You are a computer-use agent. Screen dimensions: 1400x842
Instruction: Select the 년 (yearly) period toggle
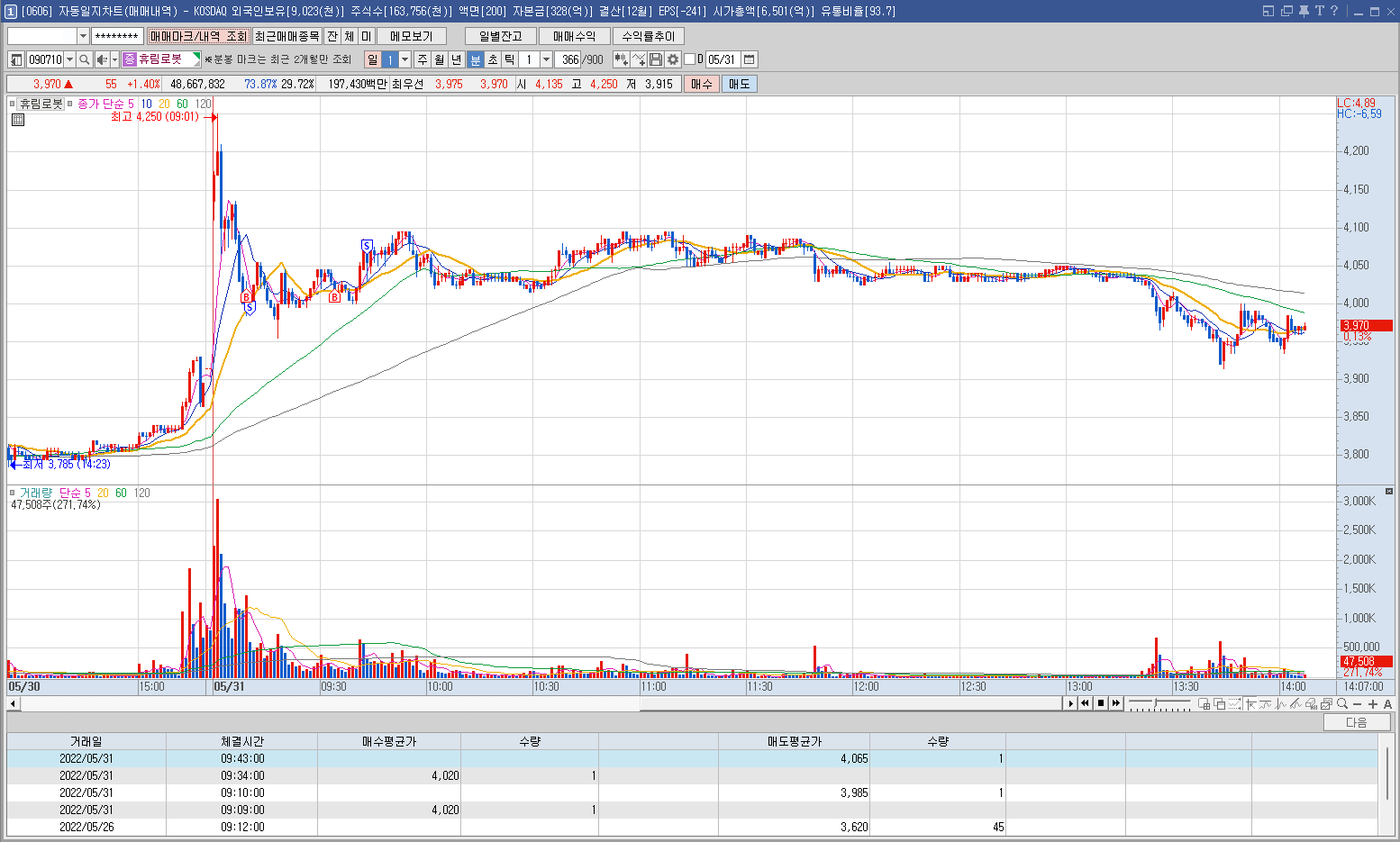[457, 59]
